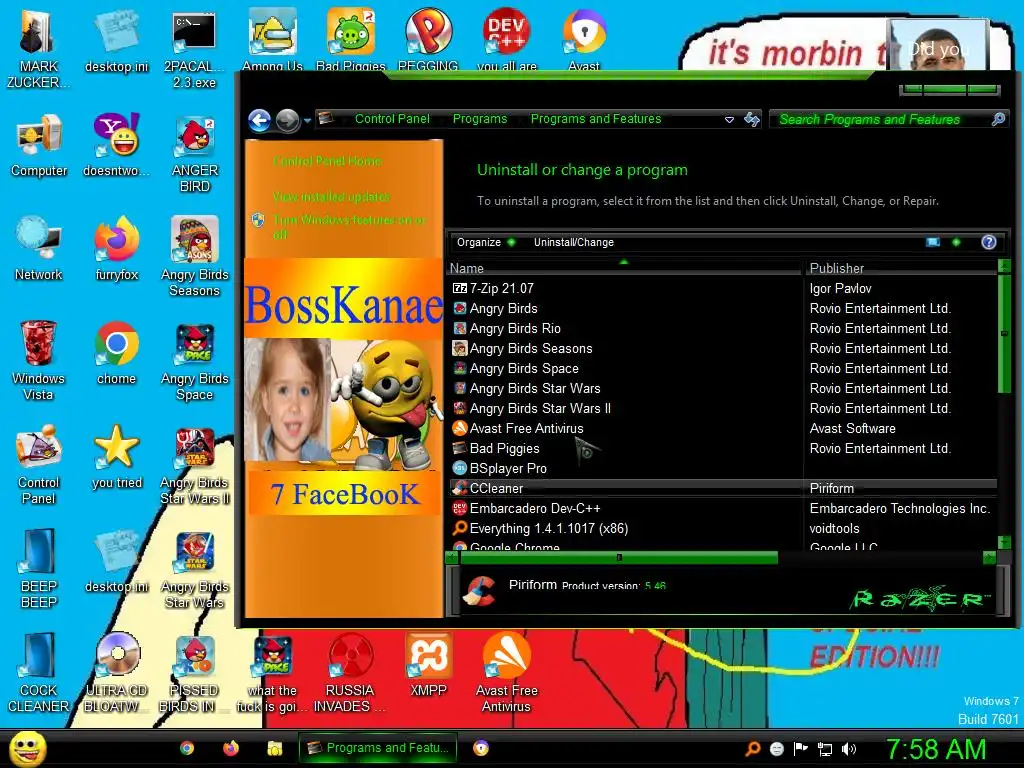The image size is (1024, 768).
Task: Open the smiley face Start button
Action: [27, 748]
